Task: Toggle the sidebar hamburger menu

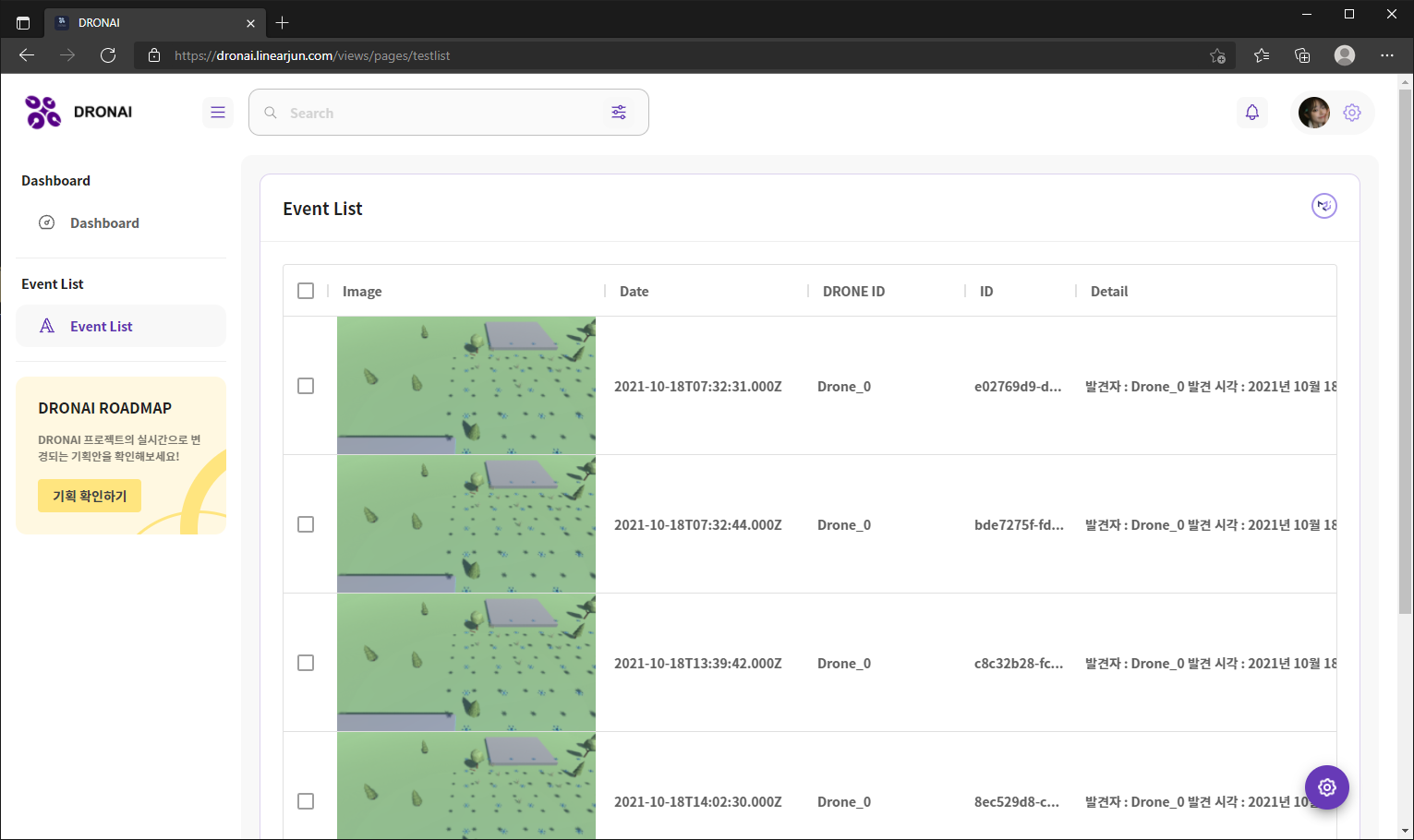Action: (218, 113)
